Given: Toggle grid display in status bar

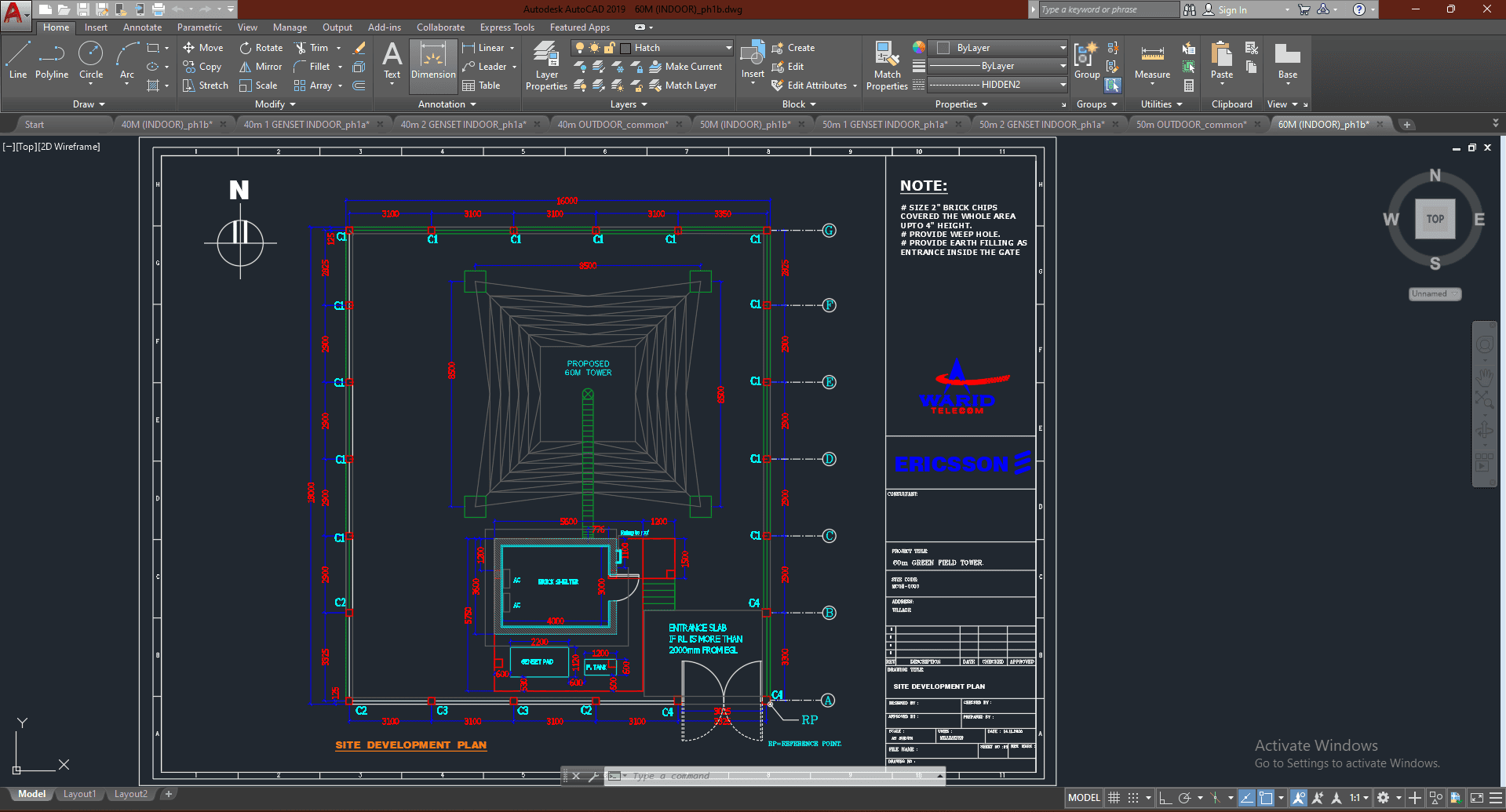Looking at the screenshot, I should [1114, 798].
